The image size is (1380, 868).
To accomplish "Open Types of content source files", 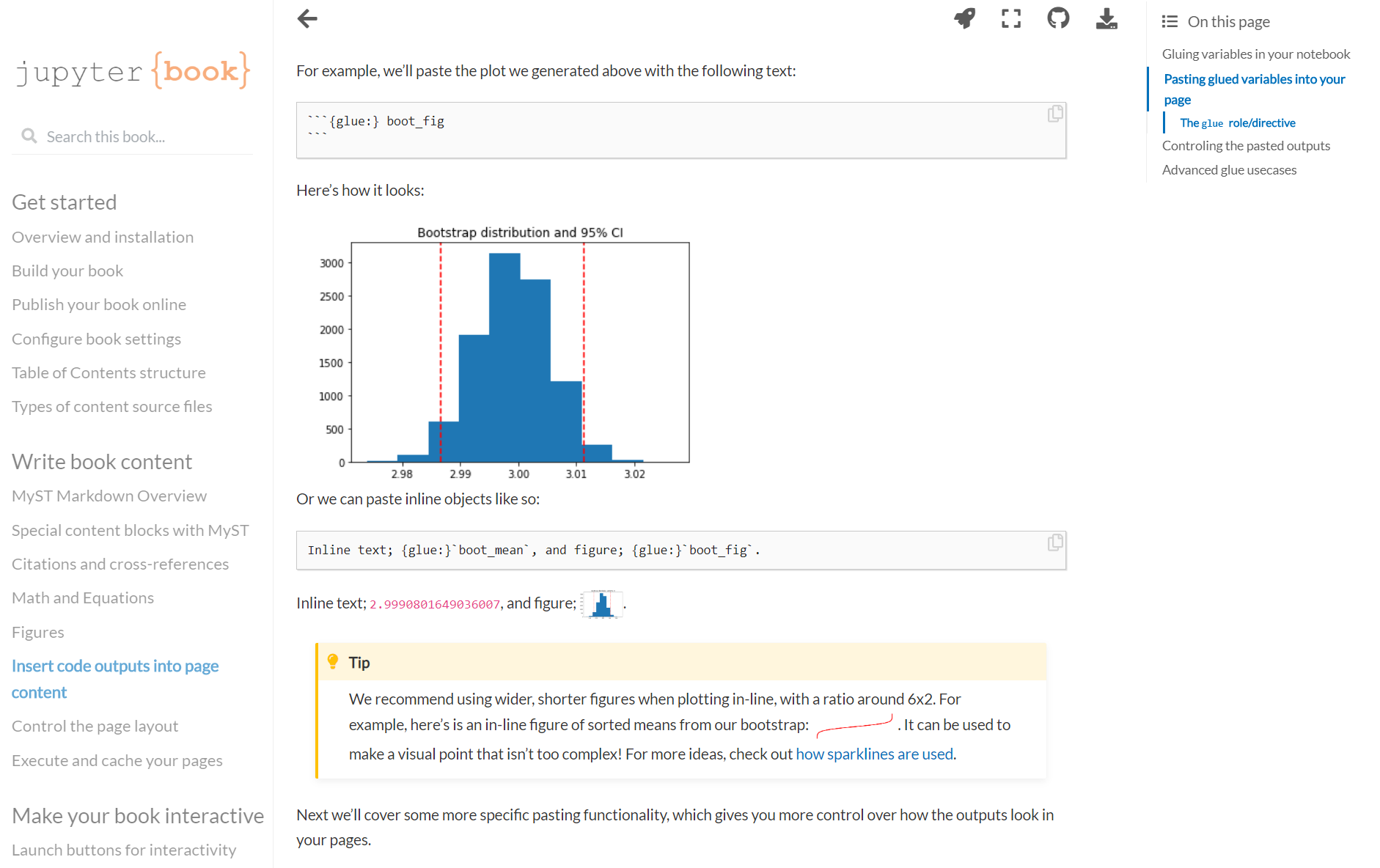I will coord(112,406).
